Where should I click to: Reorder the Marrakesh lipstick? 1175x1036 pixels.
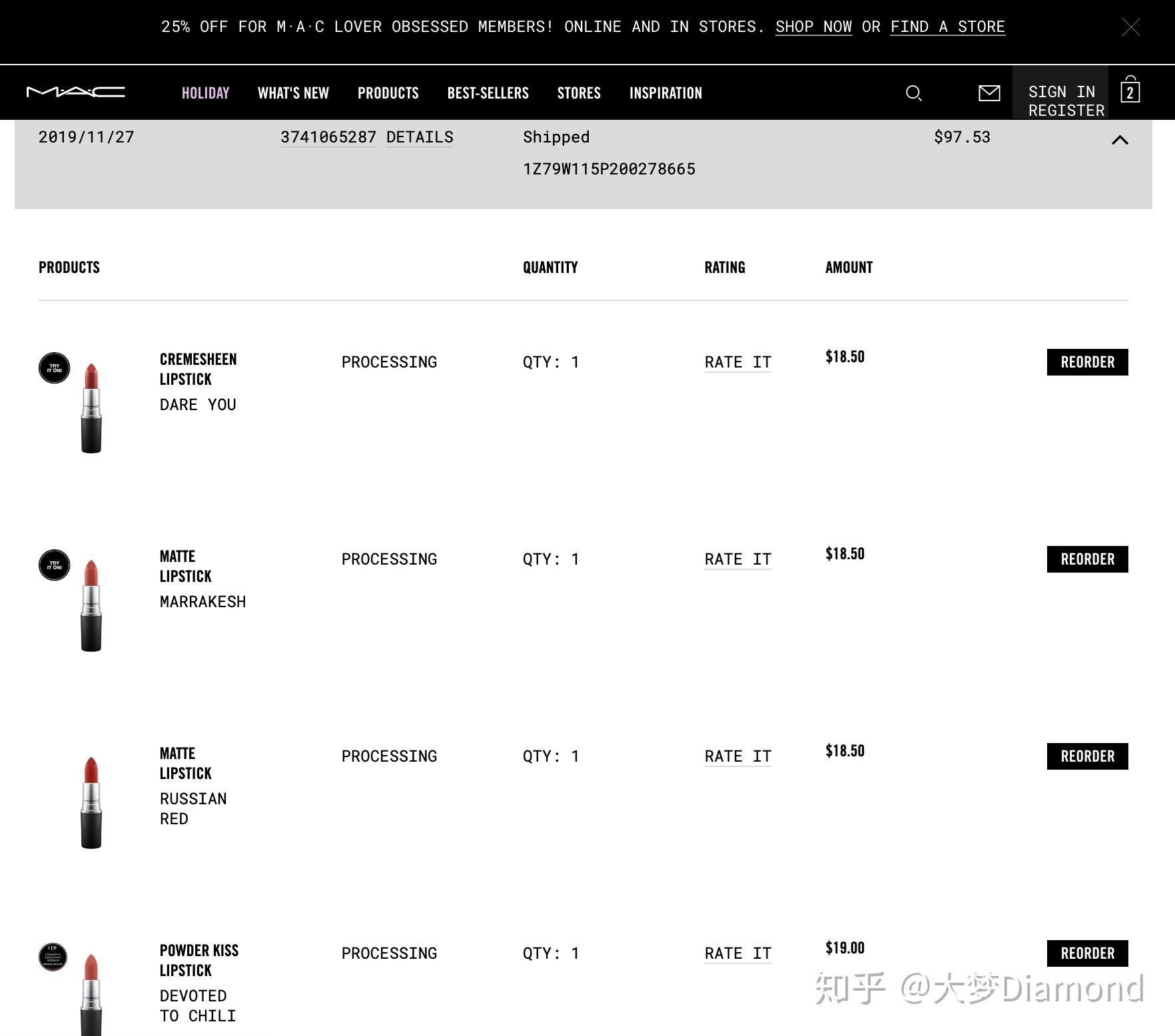[x=1087, y=559]
